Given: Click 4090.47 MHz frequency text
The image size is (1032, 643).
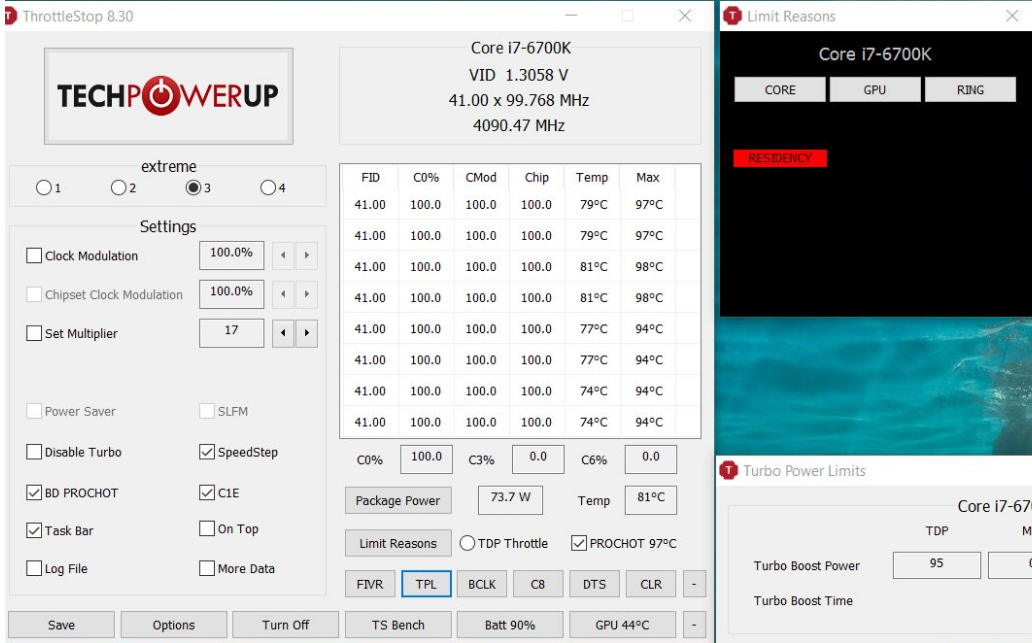Looking at the screenshot, I should [519, 125].
